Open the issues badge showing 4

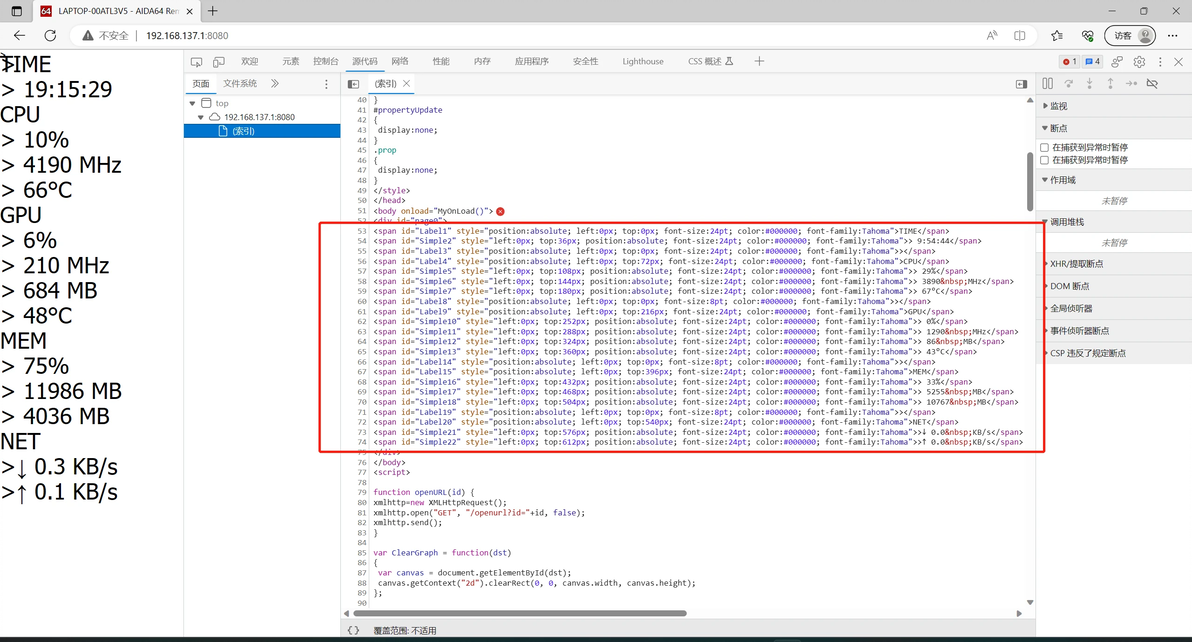pyautogui.click(x=1092, y=62)
